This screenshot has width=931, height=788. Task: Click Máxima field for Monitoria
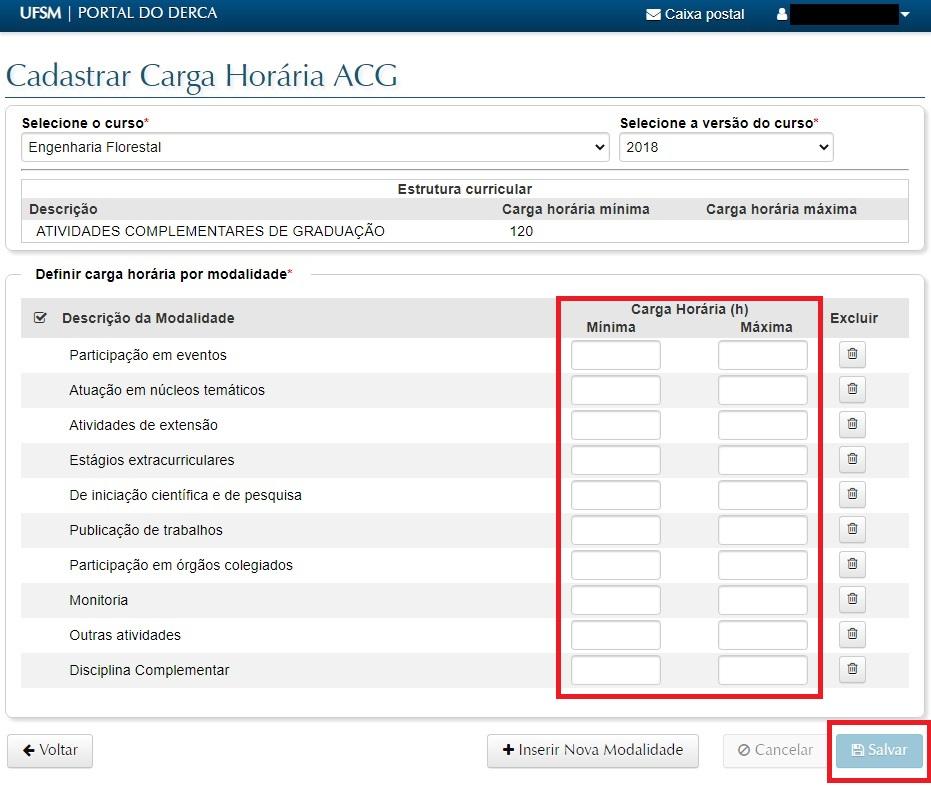point(763,600)
